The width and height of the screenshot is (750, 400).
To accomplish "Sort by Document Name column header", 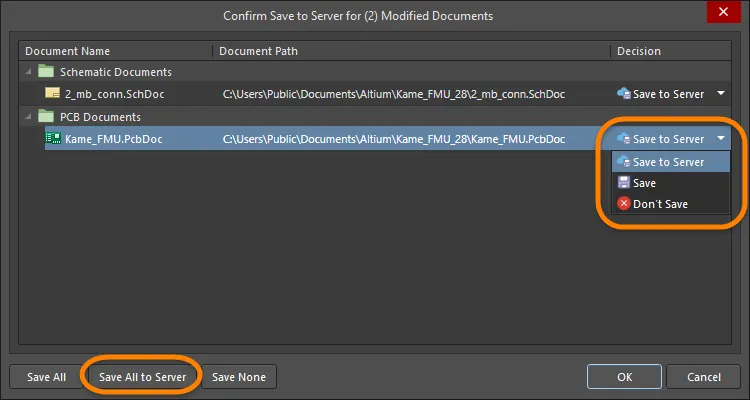I will click(116, 51).
